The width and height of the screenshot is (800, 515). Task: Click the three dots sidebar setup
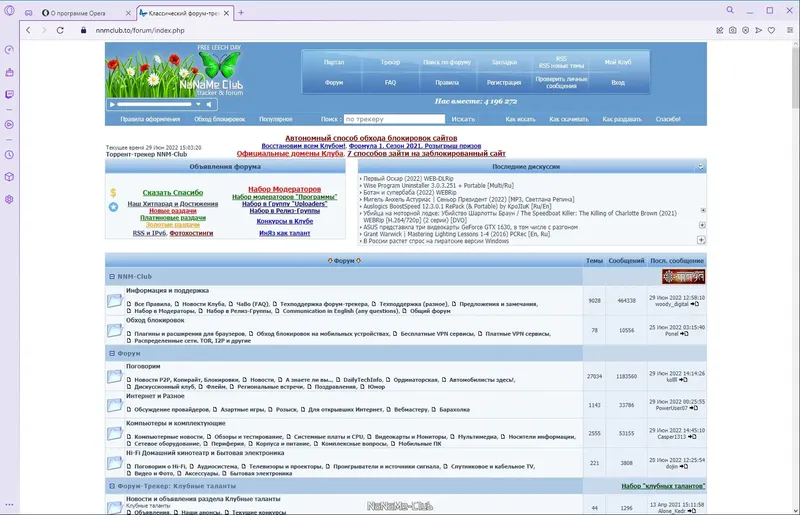[x=9, y=505]
